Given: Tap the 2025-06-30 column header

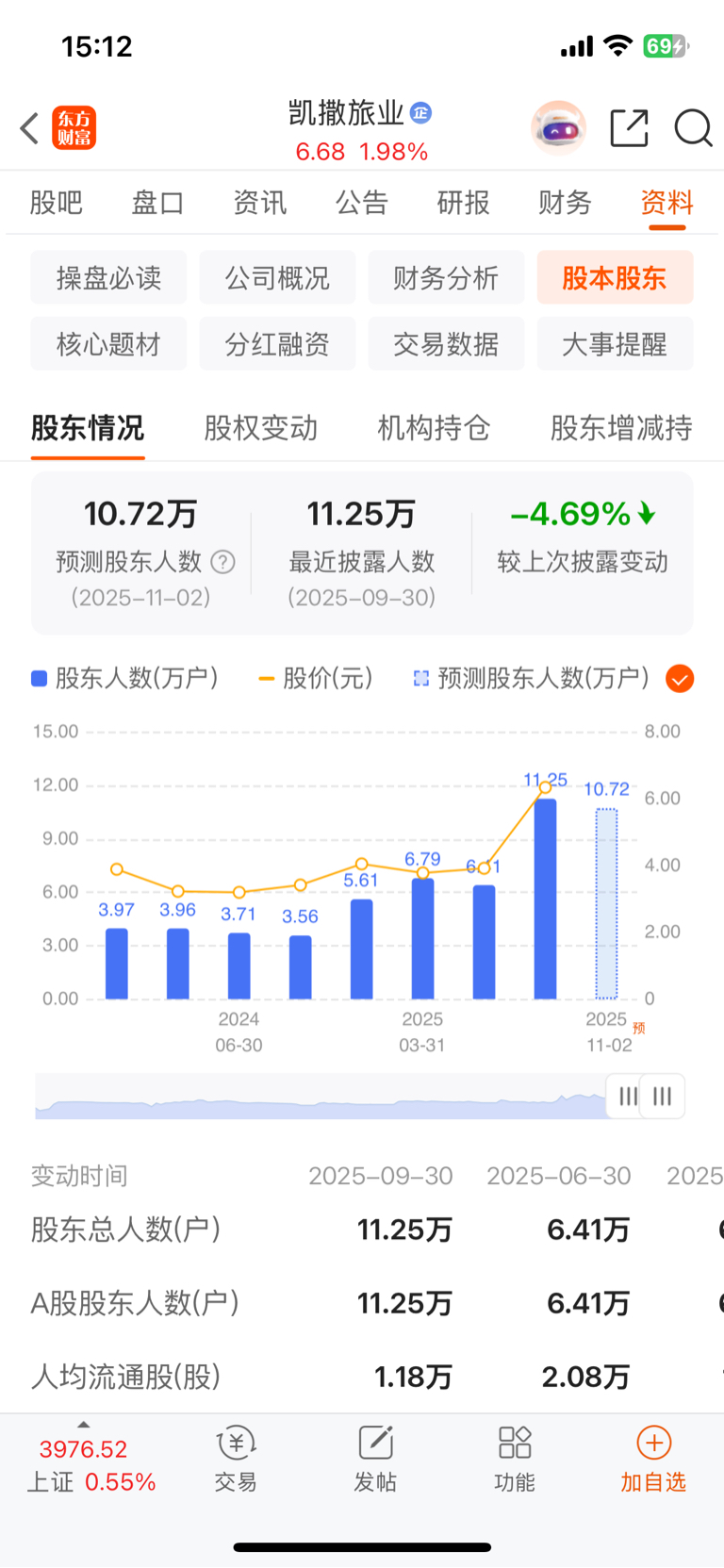Looking at the screenshot, I should 559,1176.
